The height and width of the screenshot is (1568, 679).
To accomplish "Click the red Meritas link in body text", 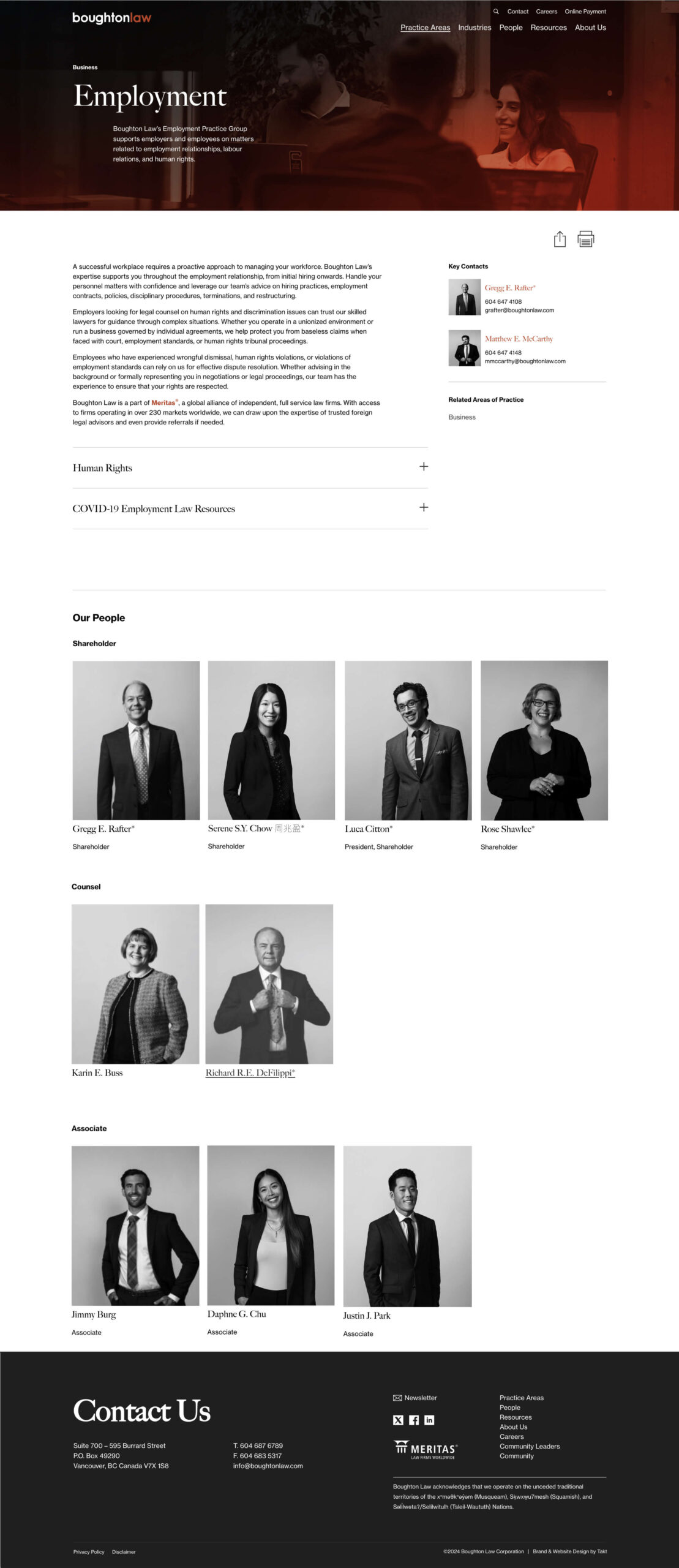I will coord(163,402).
